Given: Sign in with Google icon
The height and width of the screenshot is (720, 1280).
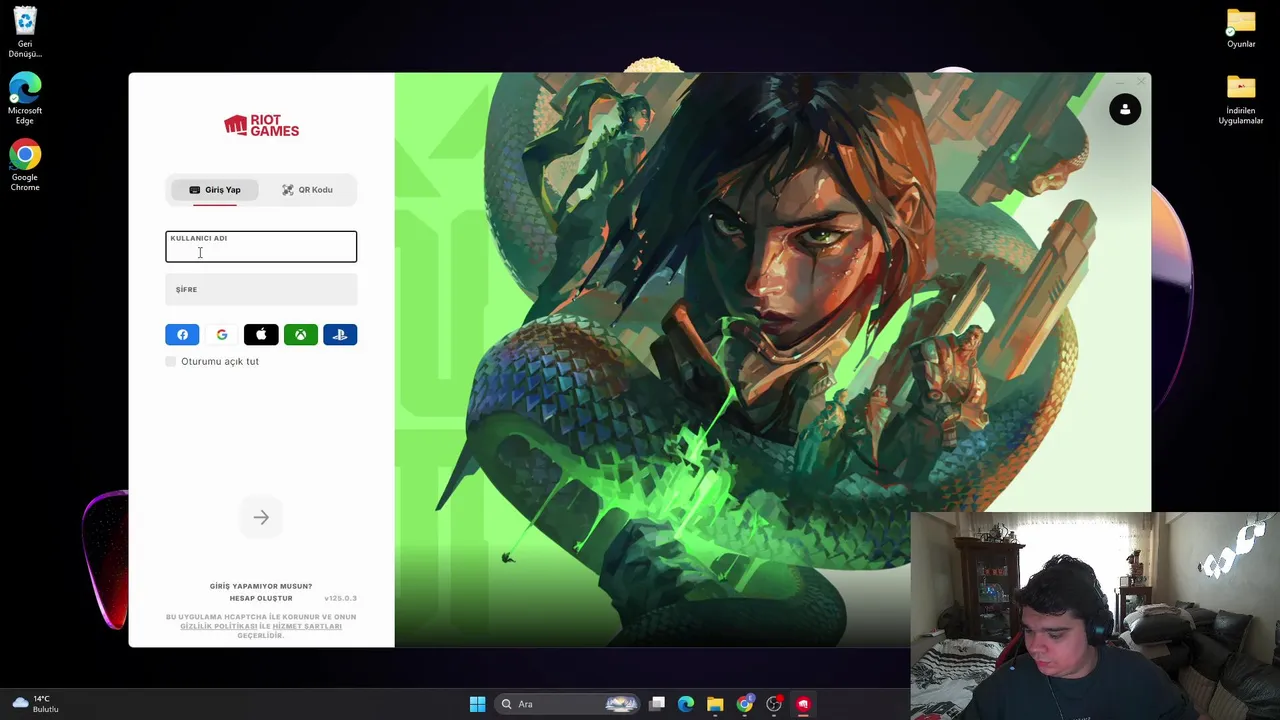Looking at the screenshot, I should 221,335.
